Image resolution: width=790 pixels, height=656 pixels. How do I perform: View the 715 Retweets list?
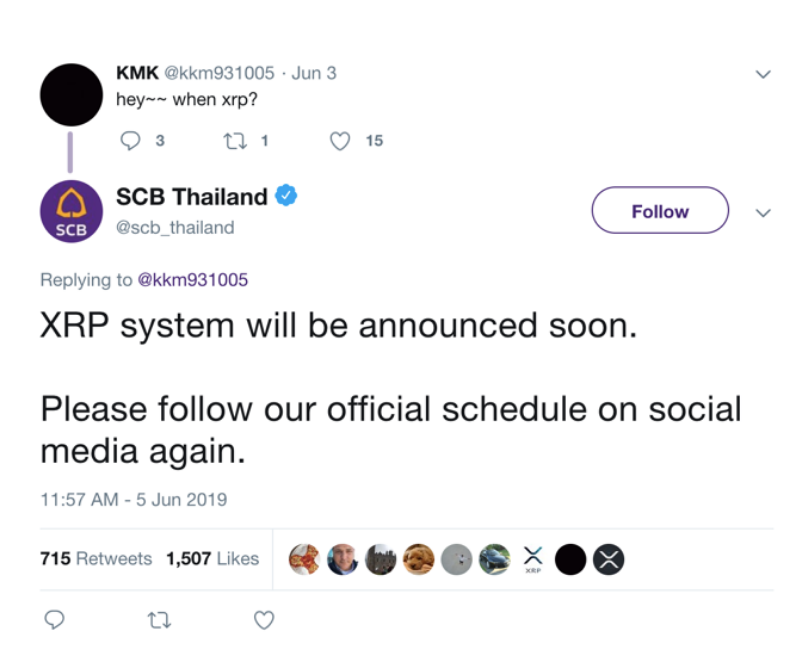point(96,558)
